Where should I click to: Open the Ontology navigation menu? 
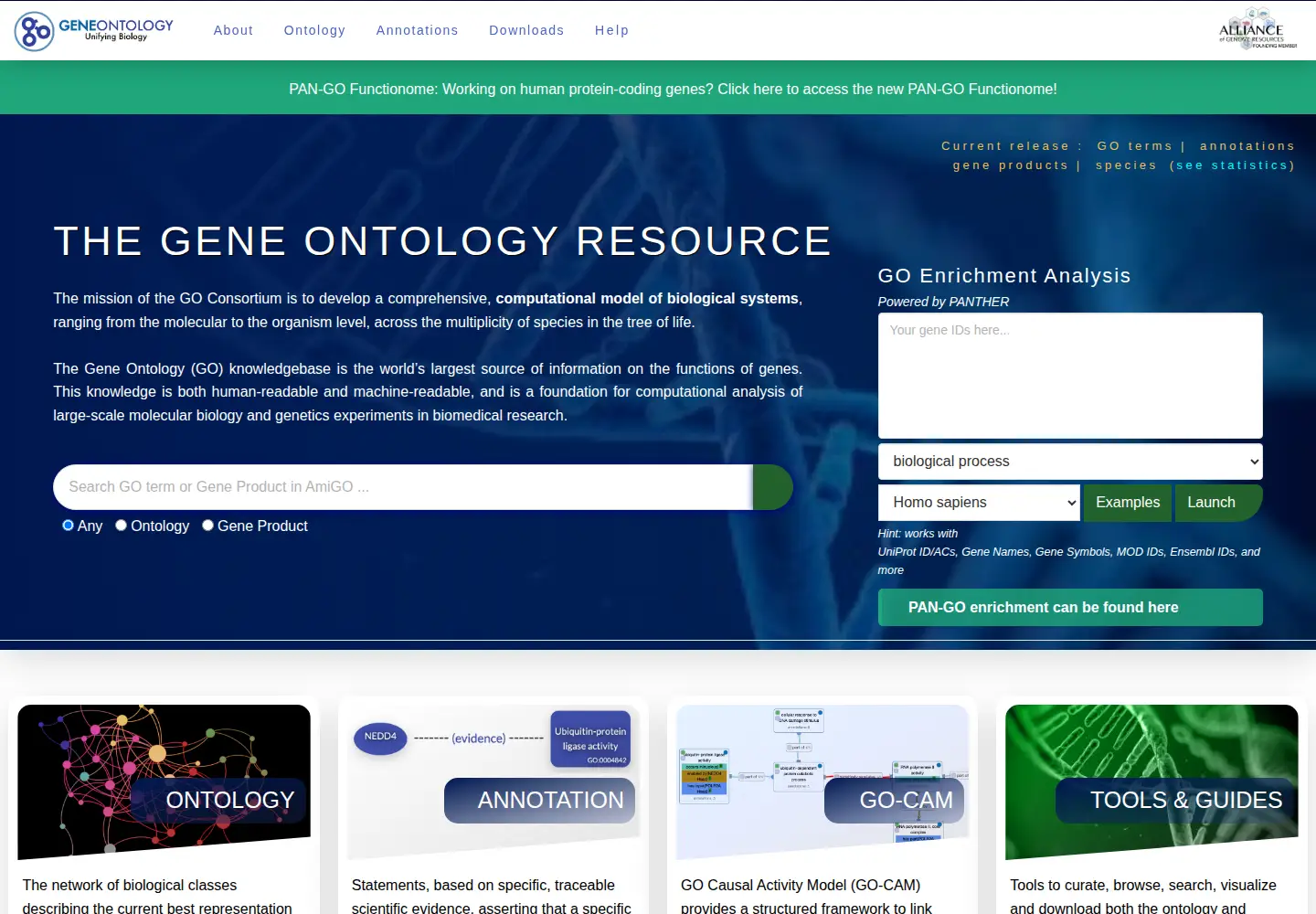[314, 30]
